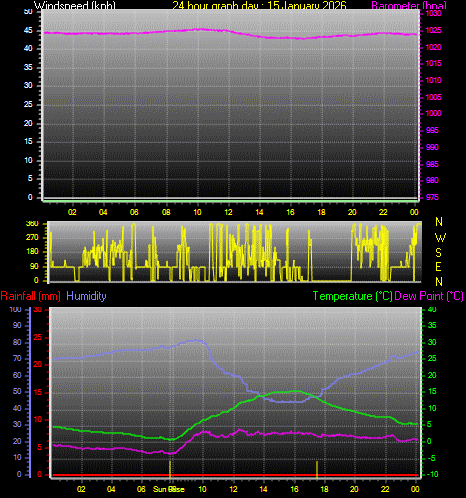Click the 14 hour label under the temperature chart
466x498 pixels.
click(263, 489)
